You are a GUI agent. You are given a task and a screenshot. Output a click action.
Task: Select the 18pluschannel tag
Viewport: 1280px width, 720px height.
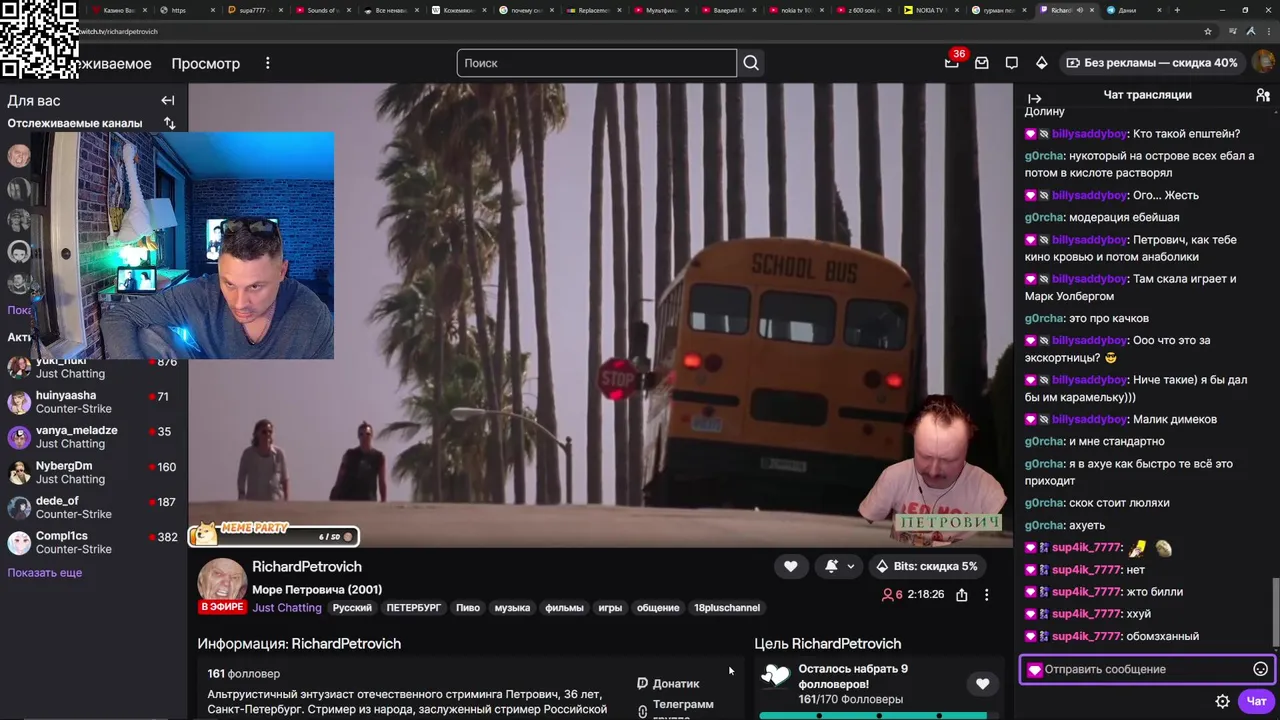coord(727,608)
